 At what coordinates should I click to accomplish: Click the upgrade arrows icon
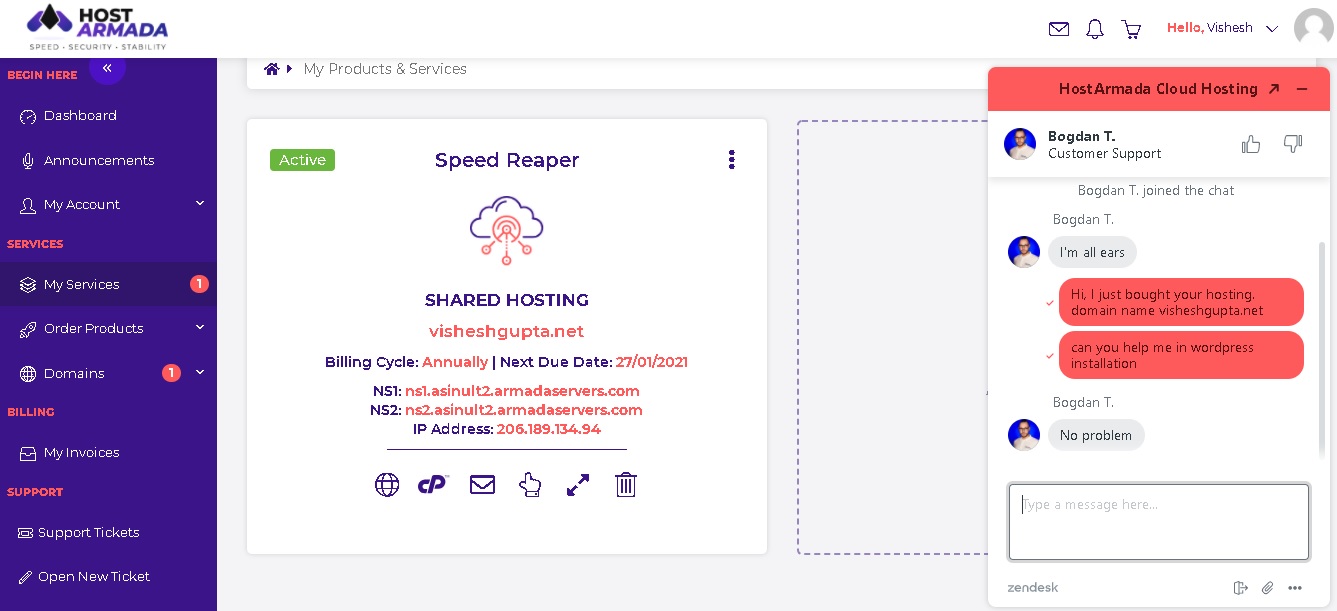[578, 485]
